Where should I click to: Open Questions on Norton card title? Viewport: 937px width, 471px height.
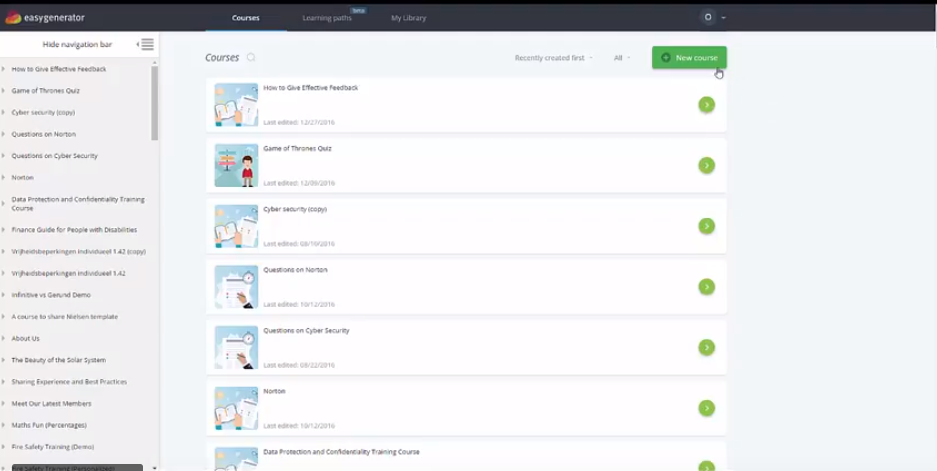pos(295,270)
